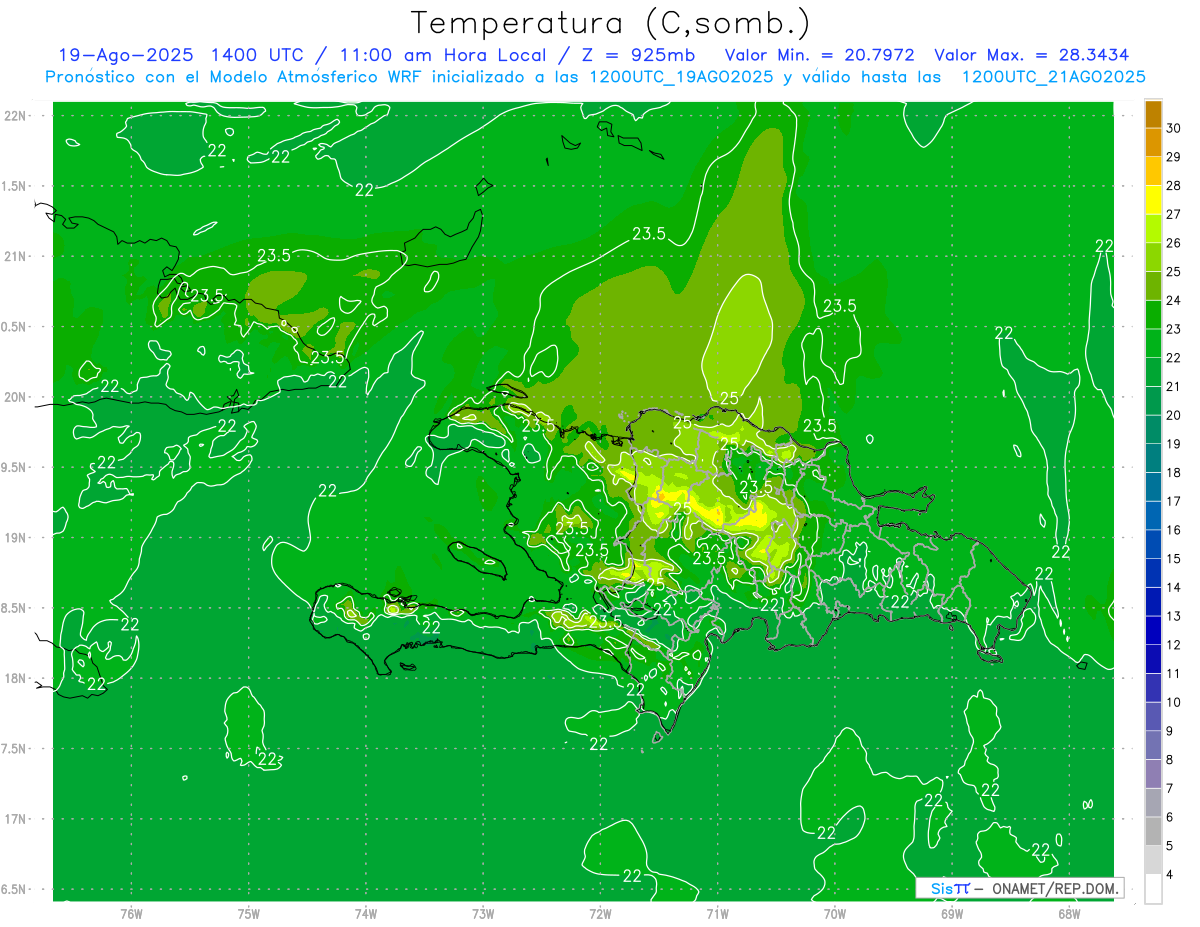The height and width of the screenshot is (927, 1200).
Task: Click the legend scale value "30"
Action: tap(1174, 128)
